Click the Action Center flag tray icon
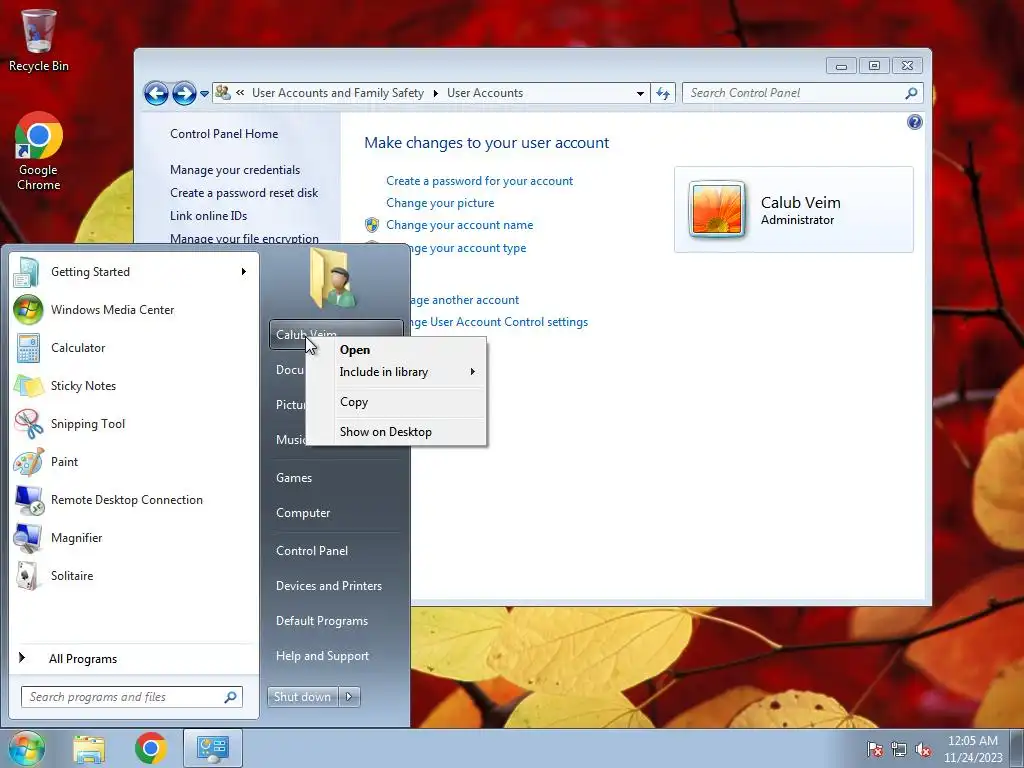 click(874, 750)
